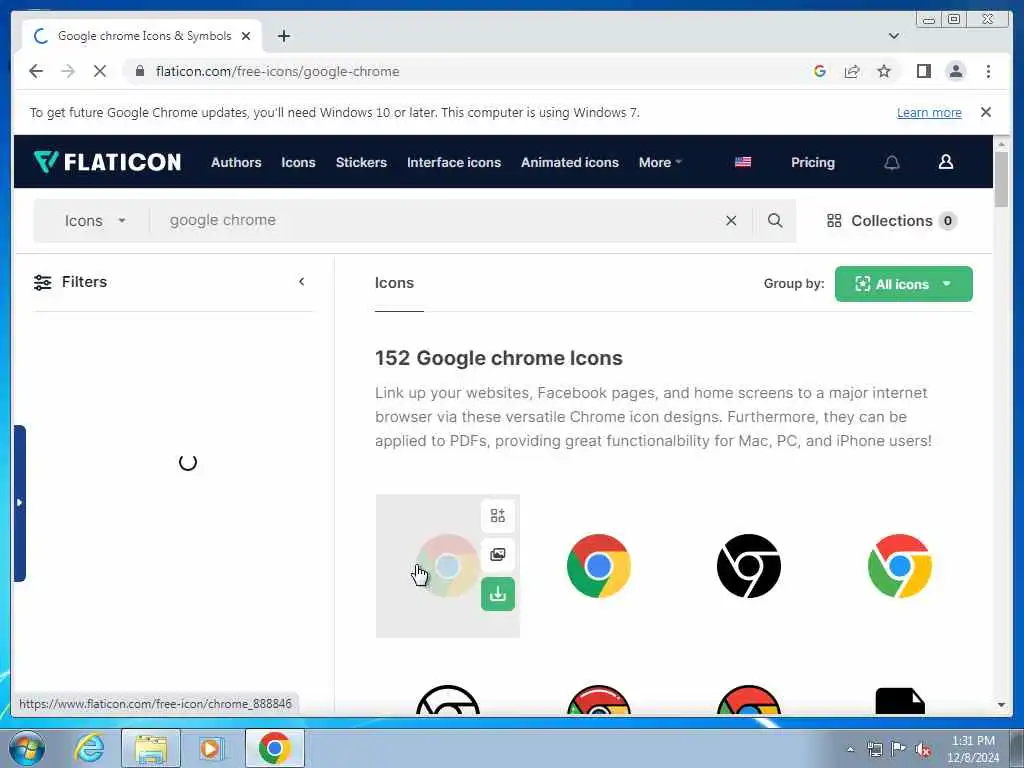Clear the google chrome search text

(731, 221)
